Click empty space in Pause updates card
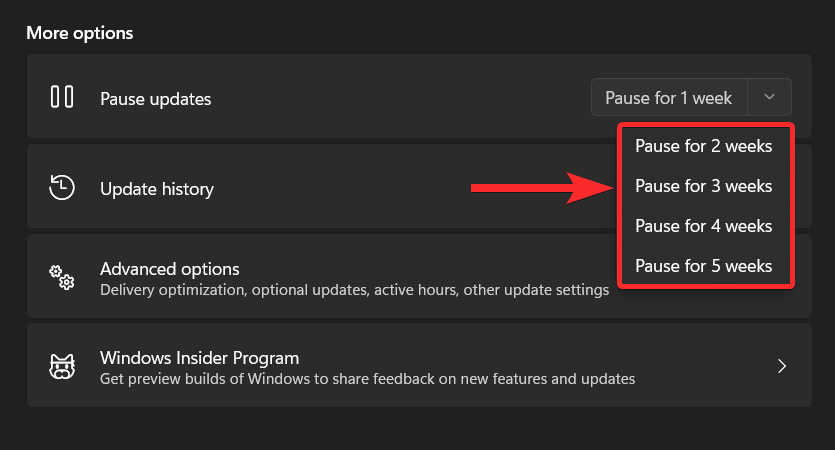Viewport: 835px width, 450px height. [399, 97]
